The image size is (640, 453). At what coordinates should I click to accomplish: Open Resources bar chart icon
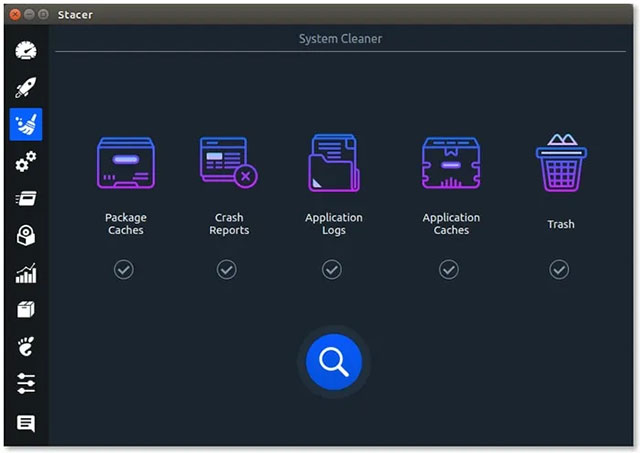[26, 273]
